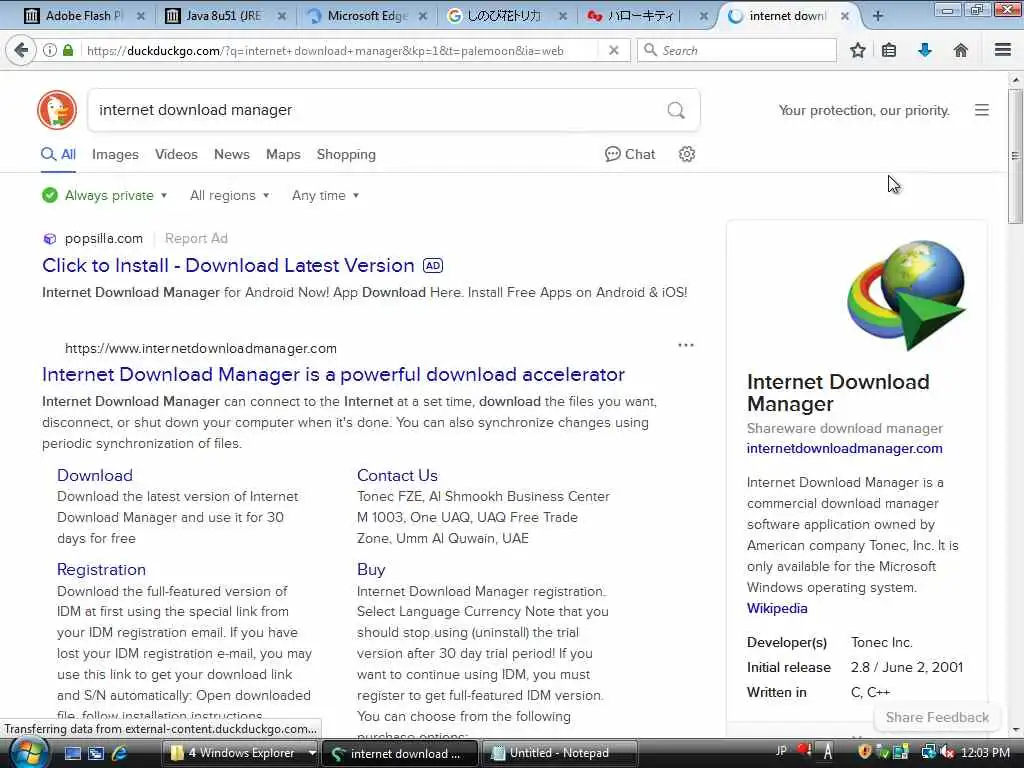The image size is (1024, 768).
Task: Select the News search category
Action: tap(232, 154)
